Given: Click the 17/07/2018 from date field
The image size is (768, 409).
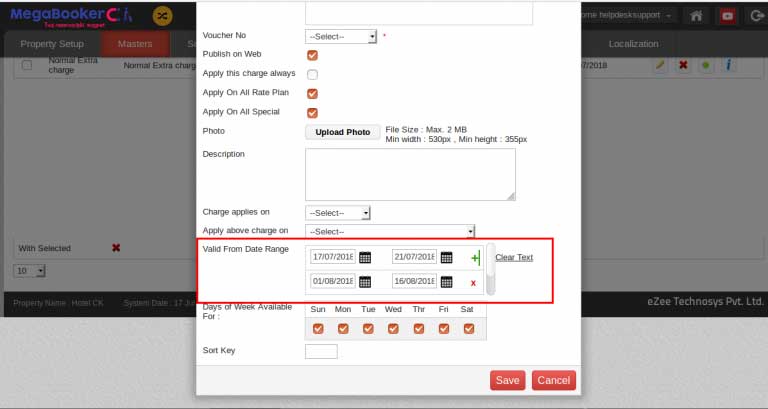Looking at the screenshot, I should coord(333,257).
